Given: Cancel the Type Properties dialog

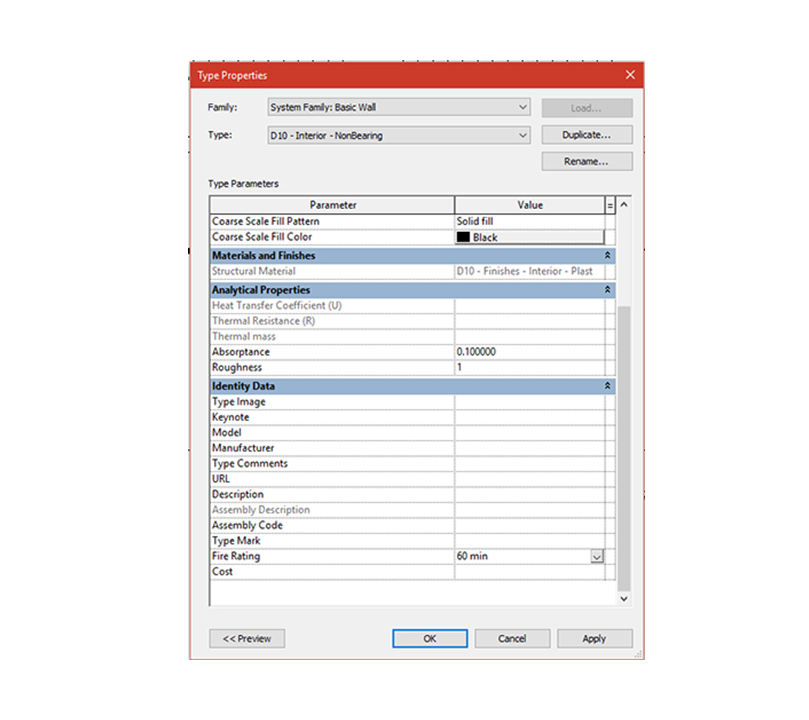Looking at the screenshot, I should coord(512,638).
